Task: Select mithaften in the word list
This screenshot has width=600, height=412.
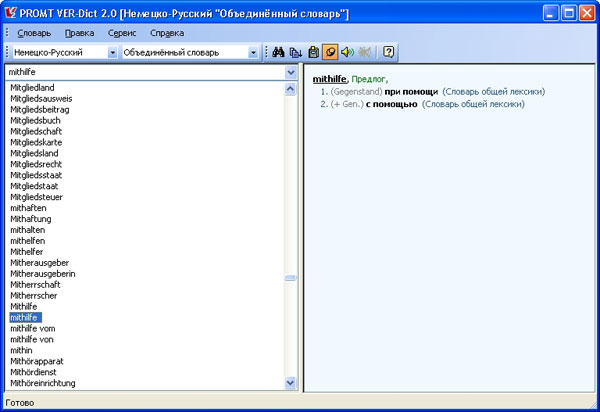Action: tap(28, 208)
